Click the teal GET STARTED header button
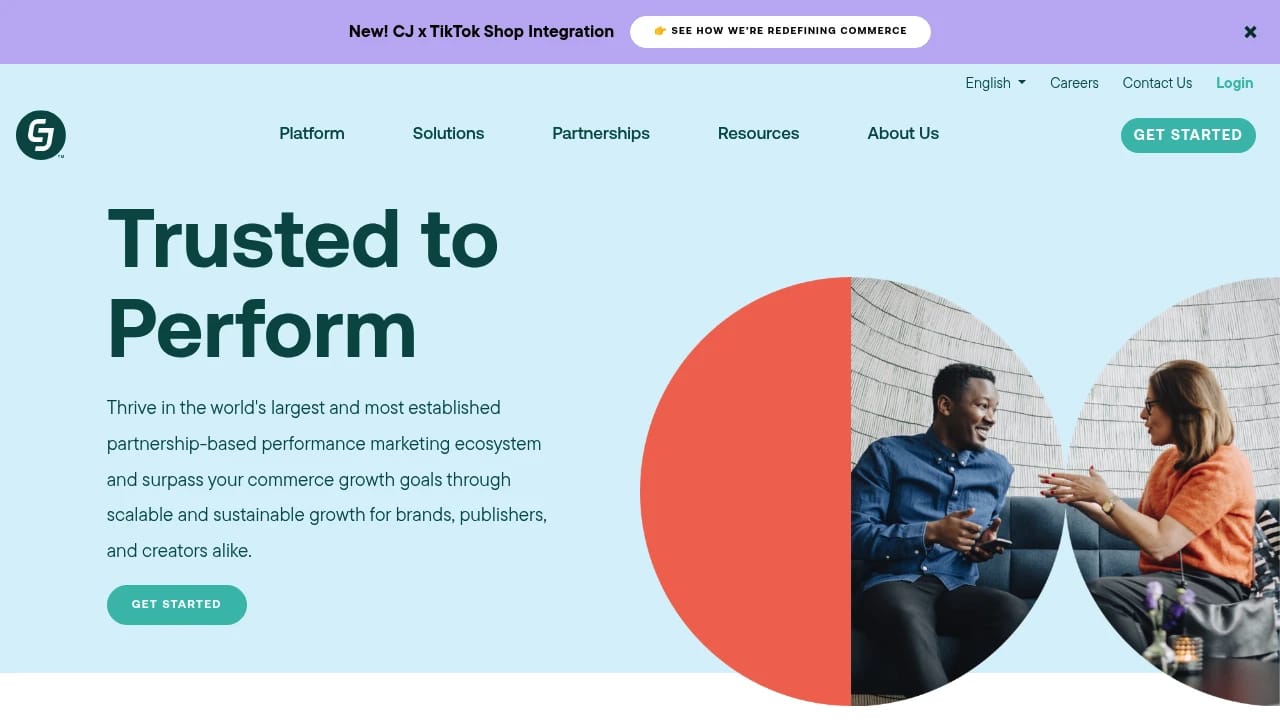The width and height of the screenshot is (1280, 720). pos(1188,135)
